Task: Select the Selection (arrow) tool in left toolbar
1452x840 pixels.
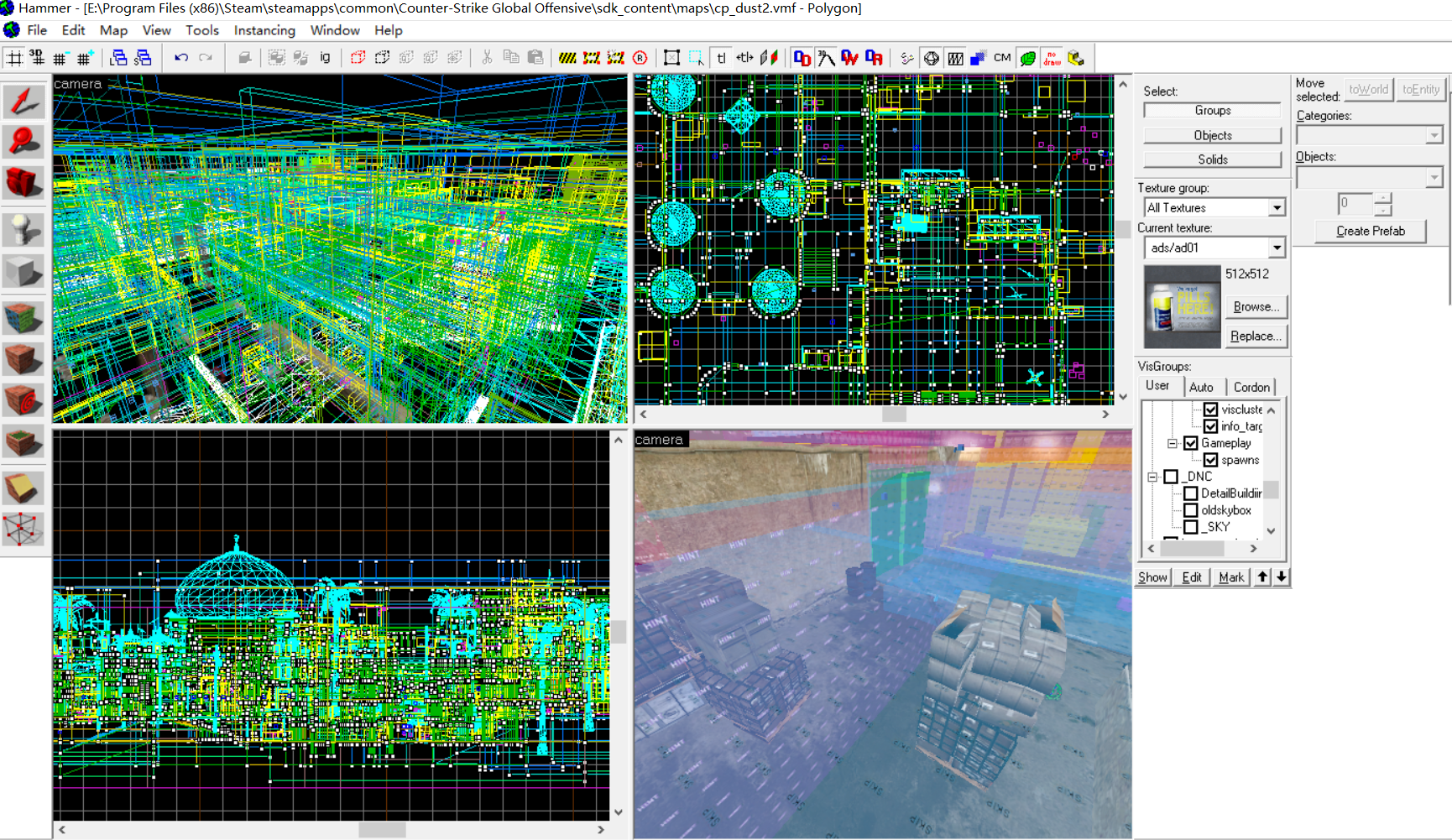Action: tap(24, 102)
